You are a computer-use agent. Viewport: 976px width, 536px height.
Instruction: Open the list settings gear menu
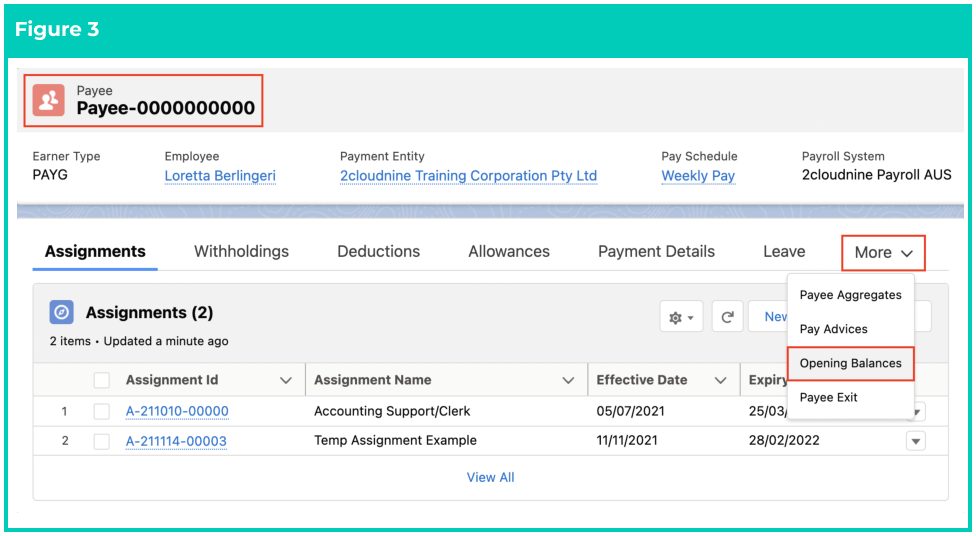point(682,317)
